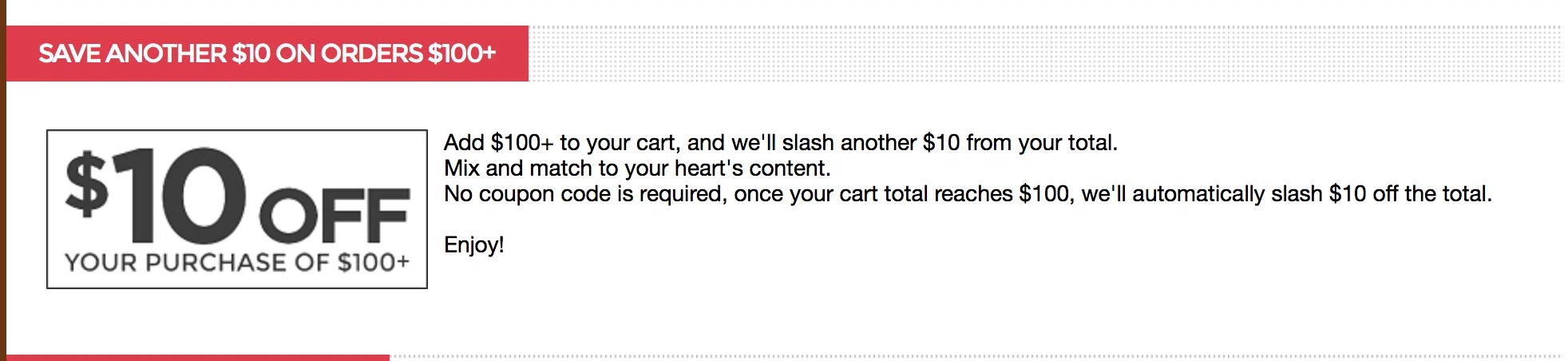Click 'automatically slash $10 off the total' text
Screen dimensions: 1568x361
point(1312,194)
